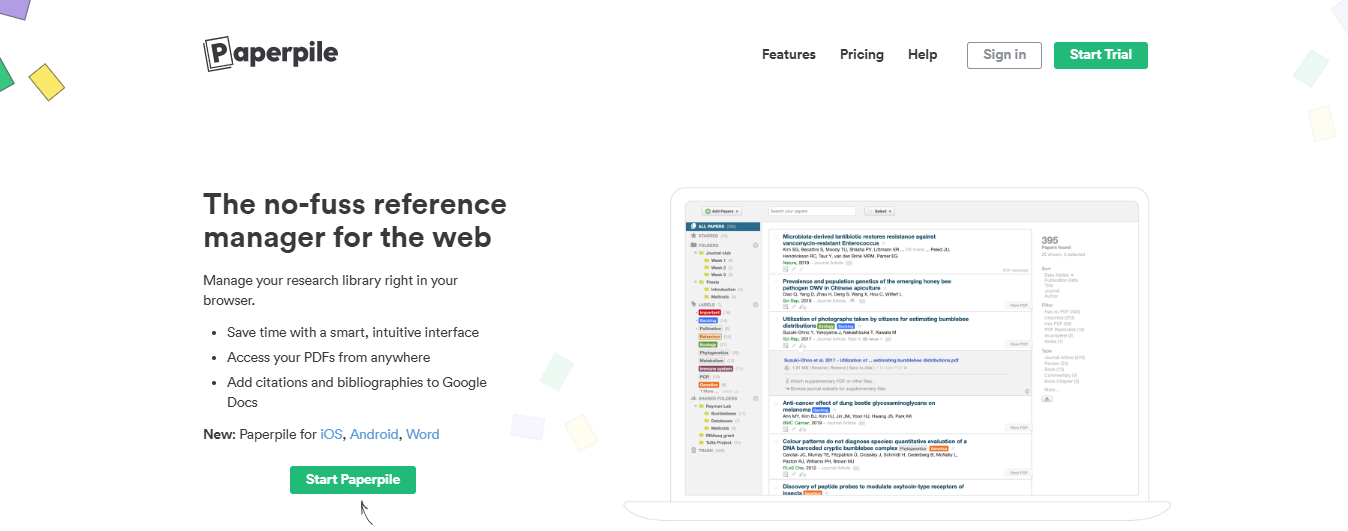The image size is (1348, 531).
Task: Click the LABELS settings gear icon
Action: pyautogui.click(x=755, y=305)
